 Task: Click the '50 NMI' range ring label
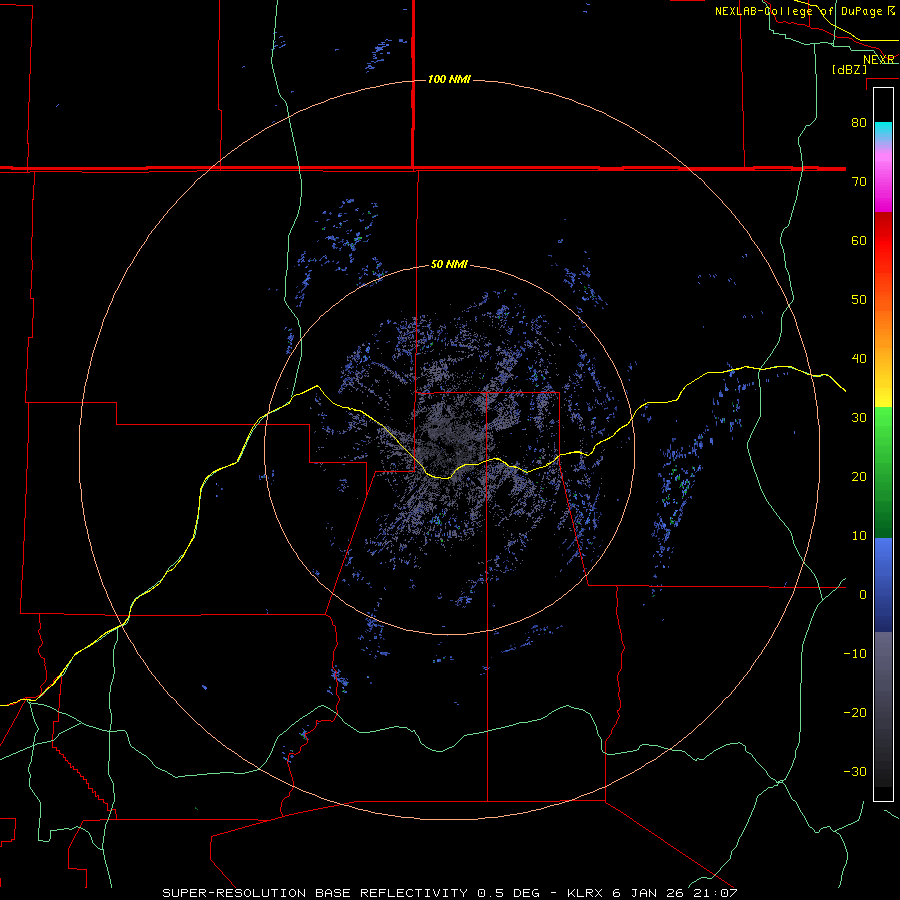[449, 265]
